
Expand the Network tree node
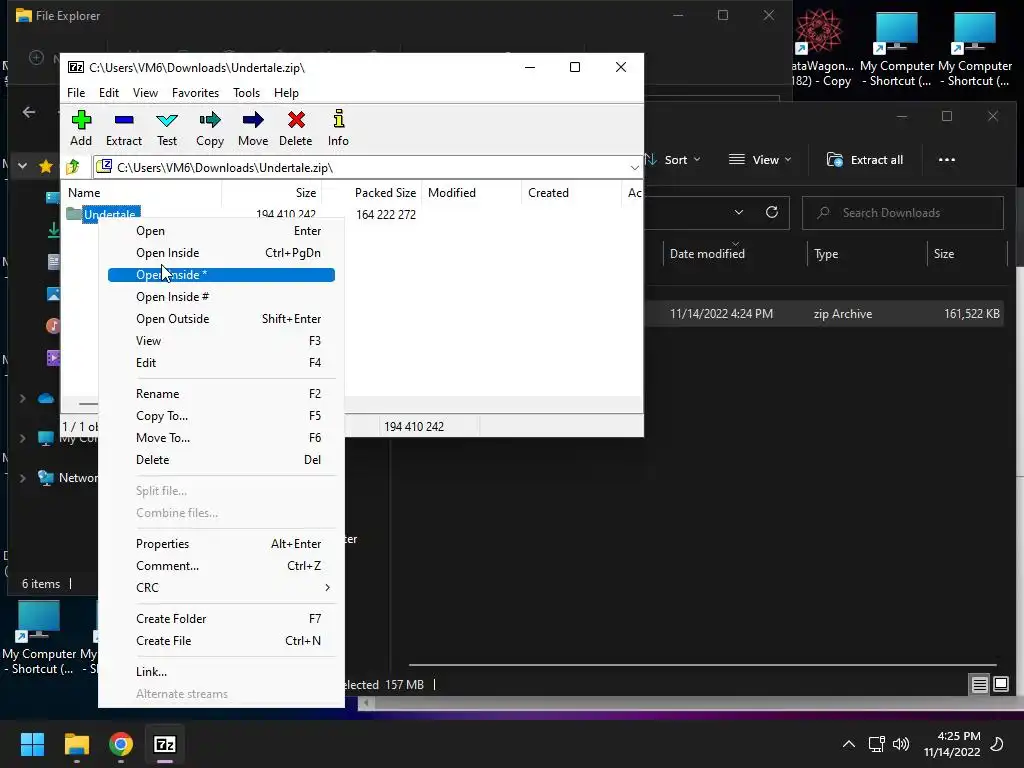22,478
